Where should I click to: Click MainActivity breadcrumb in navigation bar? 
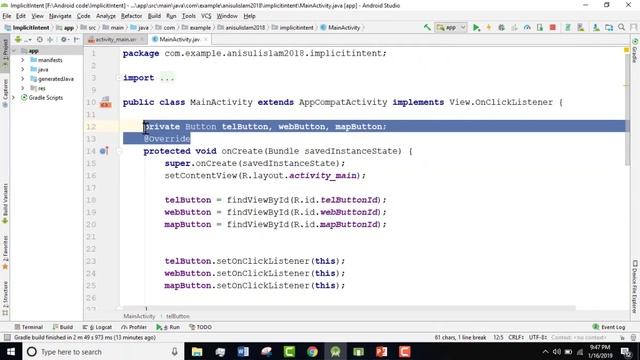coord(340,27)
